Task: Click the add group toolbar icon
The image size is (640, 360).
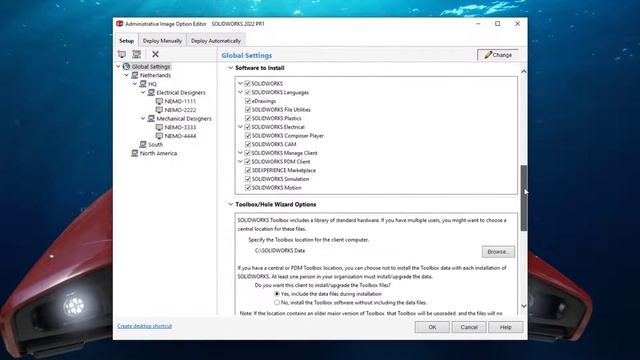Action: 136,54
